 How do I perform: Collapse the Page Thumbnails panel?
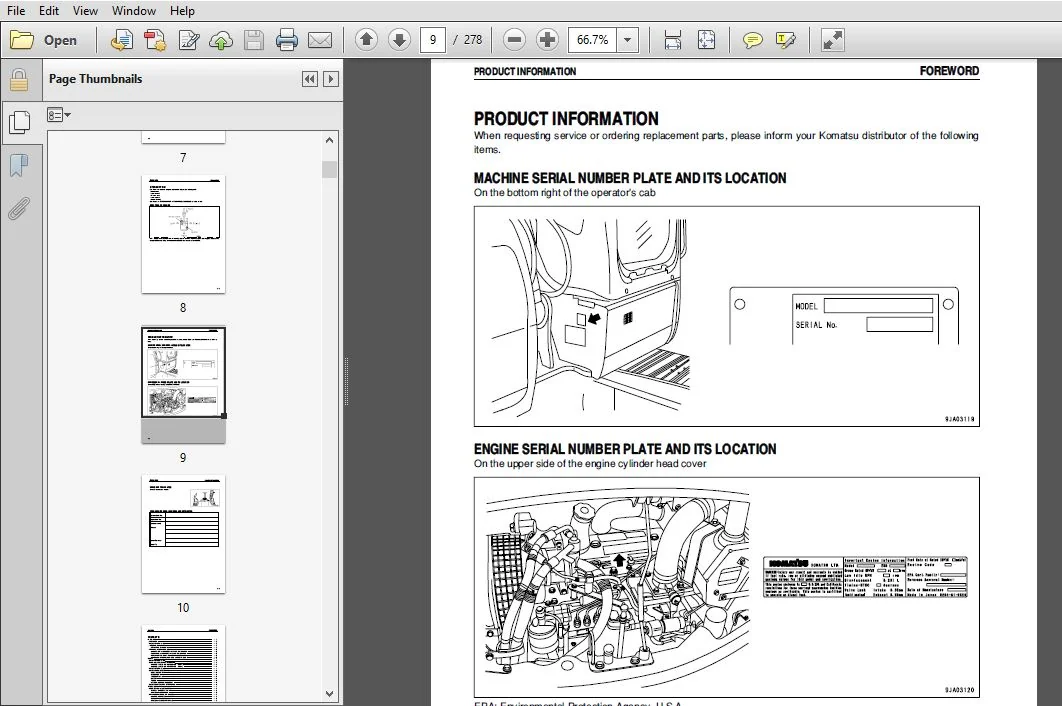tap(310, 79)
